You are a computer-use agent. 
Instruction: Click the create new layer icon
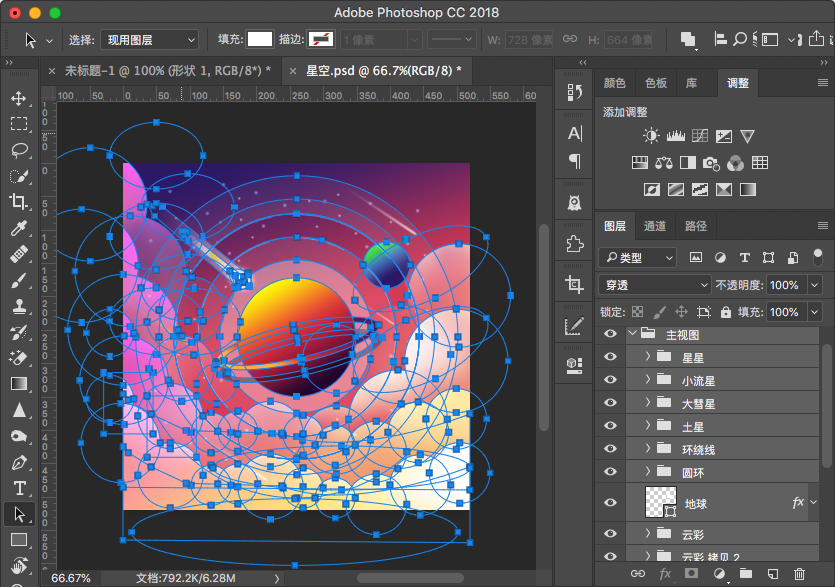773,574
